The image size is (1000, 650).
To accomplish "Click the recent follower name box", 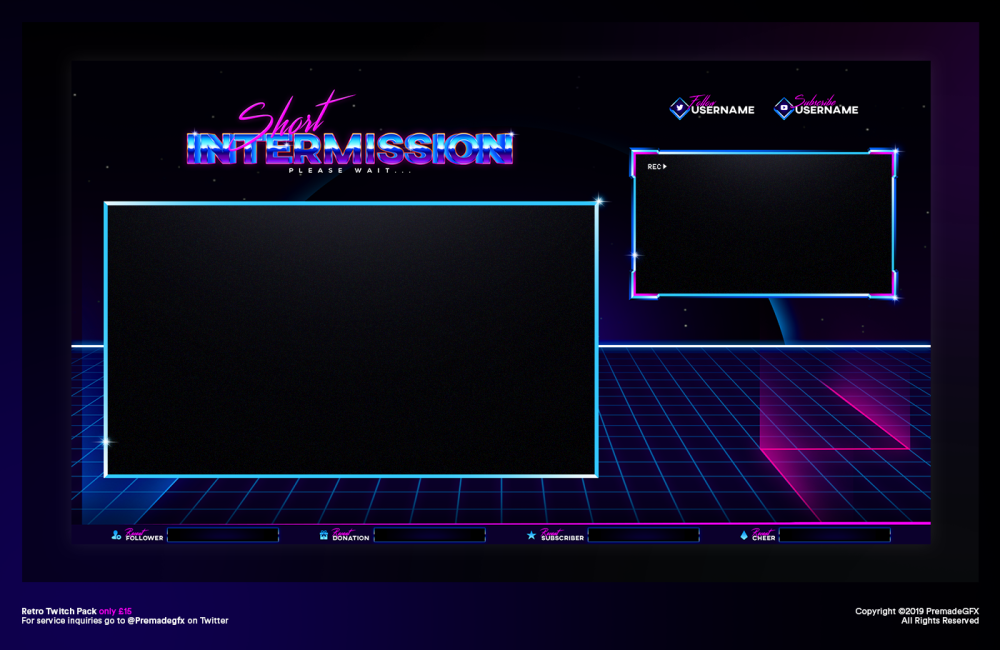I will pyautogui.click(x=222, y=536).
